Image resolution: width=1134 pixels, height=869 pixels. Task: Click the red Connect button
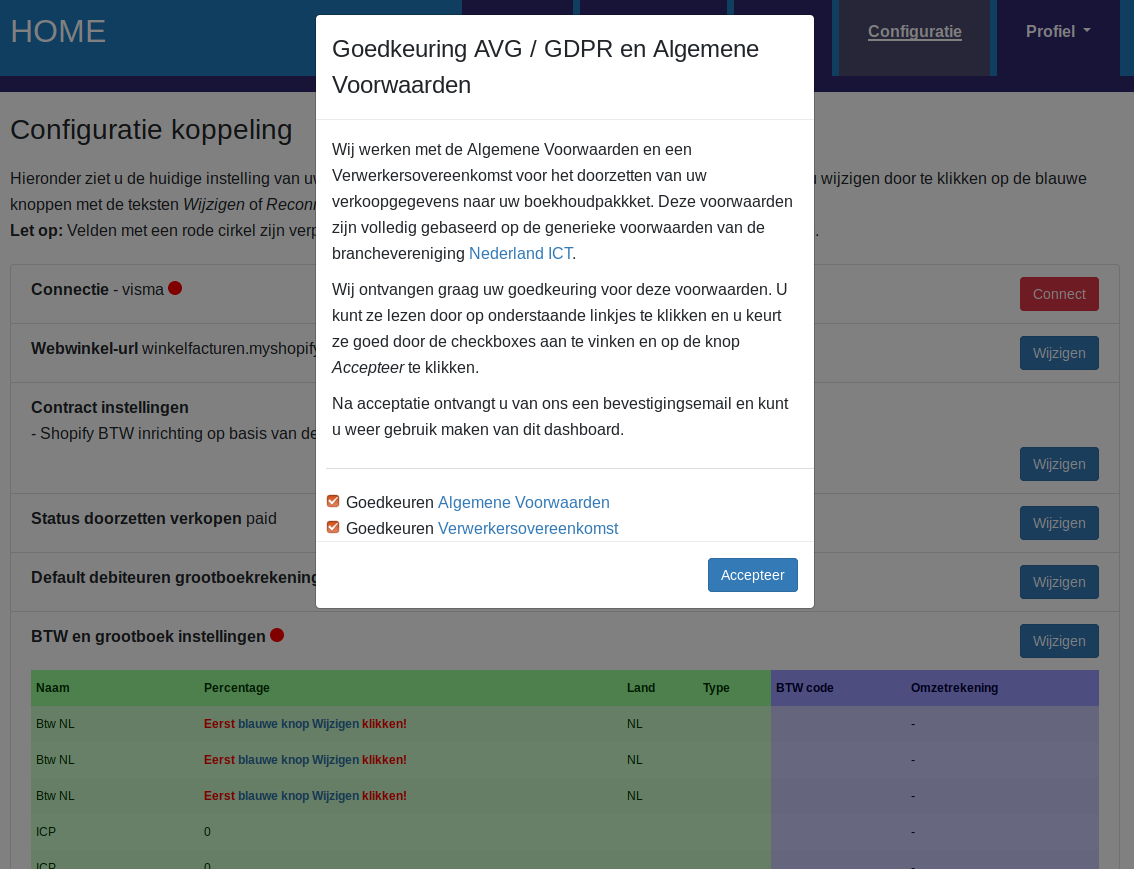pos(1058,294)
